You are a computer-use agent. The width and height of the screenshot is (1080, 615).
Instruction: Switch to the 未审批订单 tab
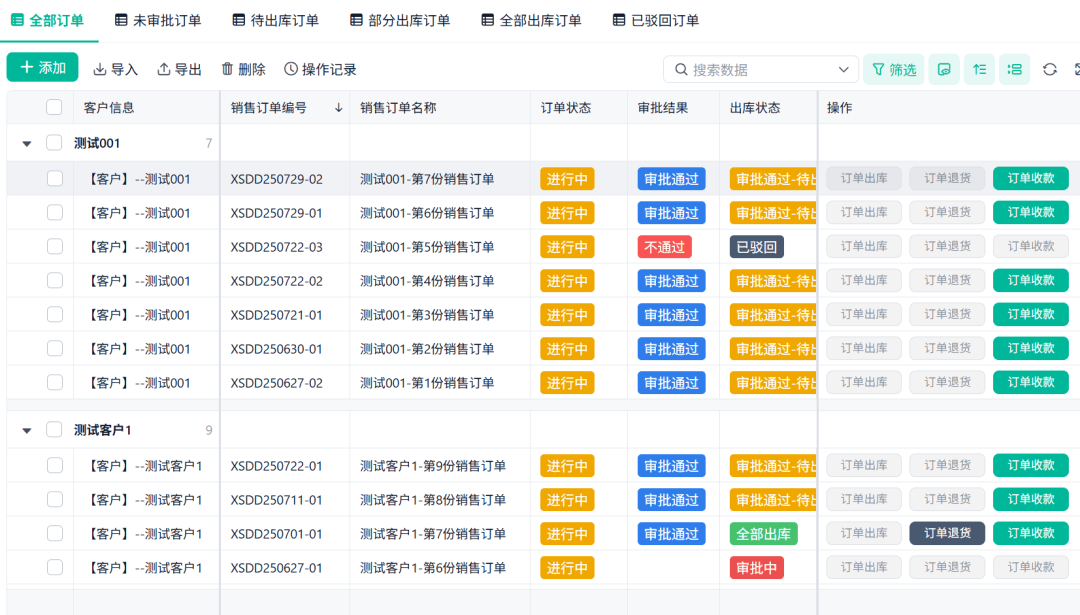click(158, 21)
